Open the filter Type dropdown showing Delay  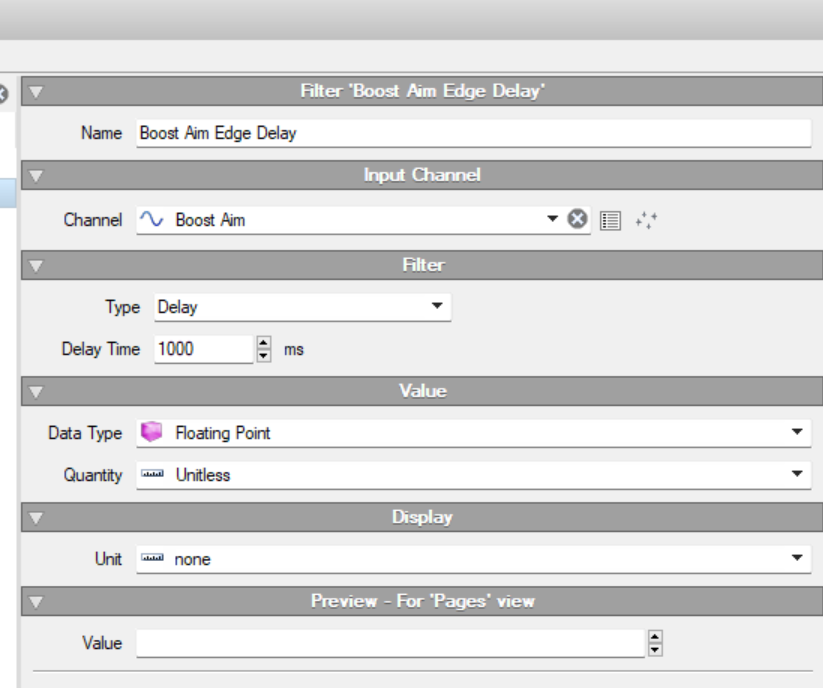[x=437, y=307]
